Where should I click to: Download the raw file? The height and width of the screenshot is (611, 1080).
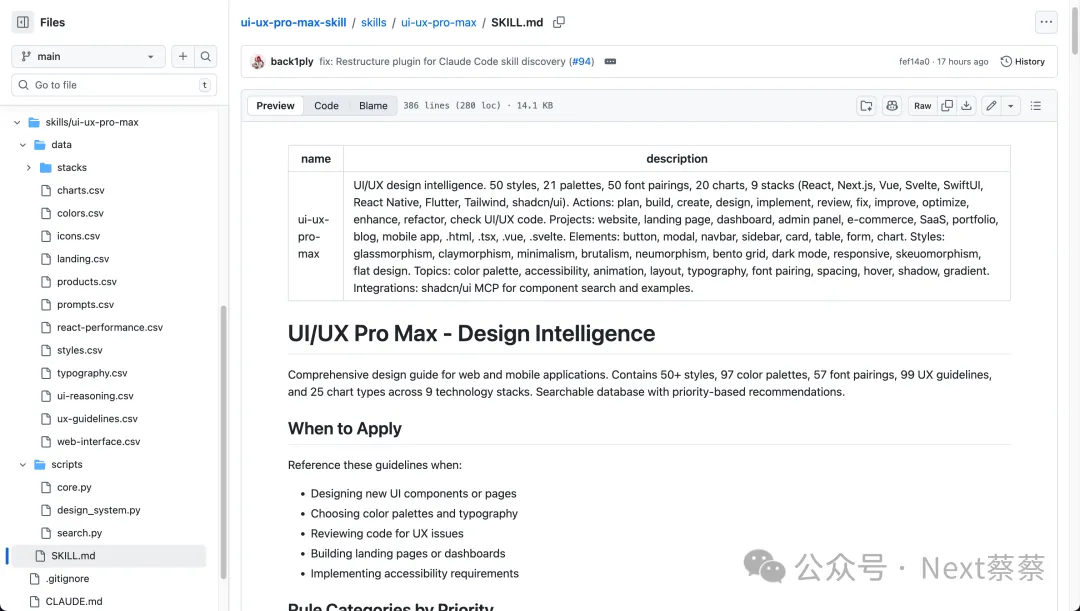tap(966, 106)
